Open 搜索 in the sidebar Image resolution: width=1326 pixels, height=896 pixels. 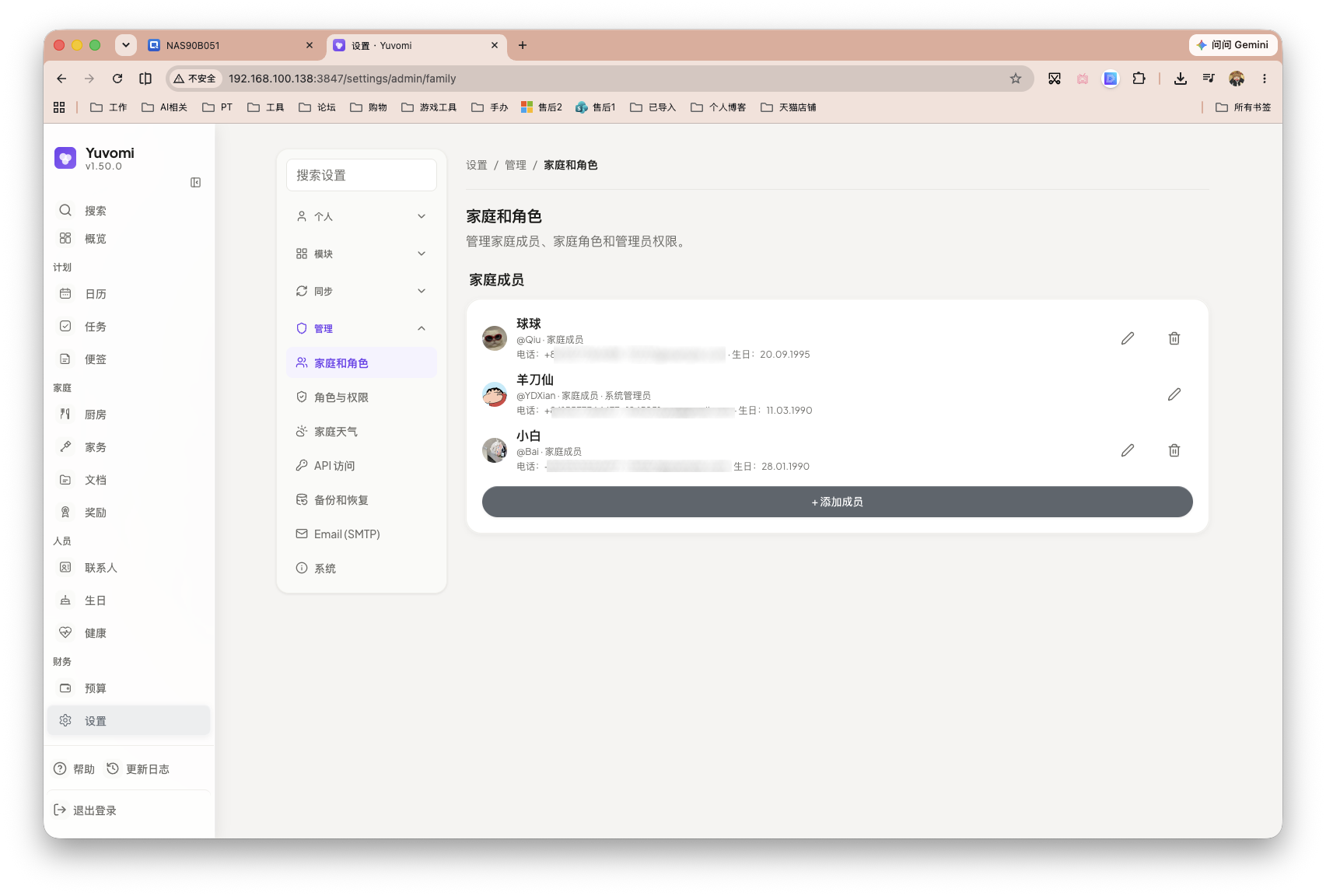click(129, 211)
